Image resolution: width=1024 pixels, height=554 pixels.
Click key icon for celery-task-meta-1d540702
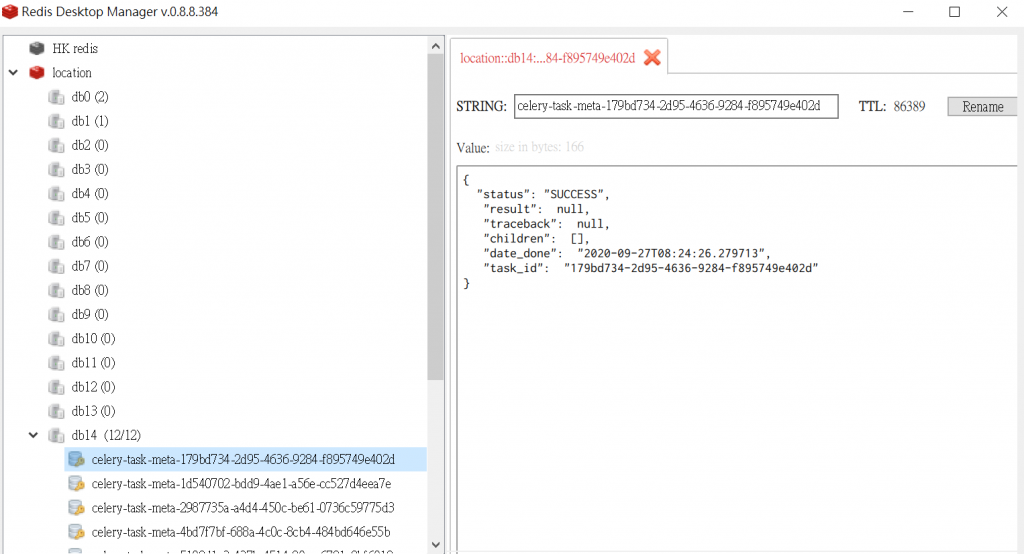click(76, 483)
